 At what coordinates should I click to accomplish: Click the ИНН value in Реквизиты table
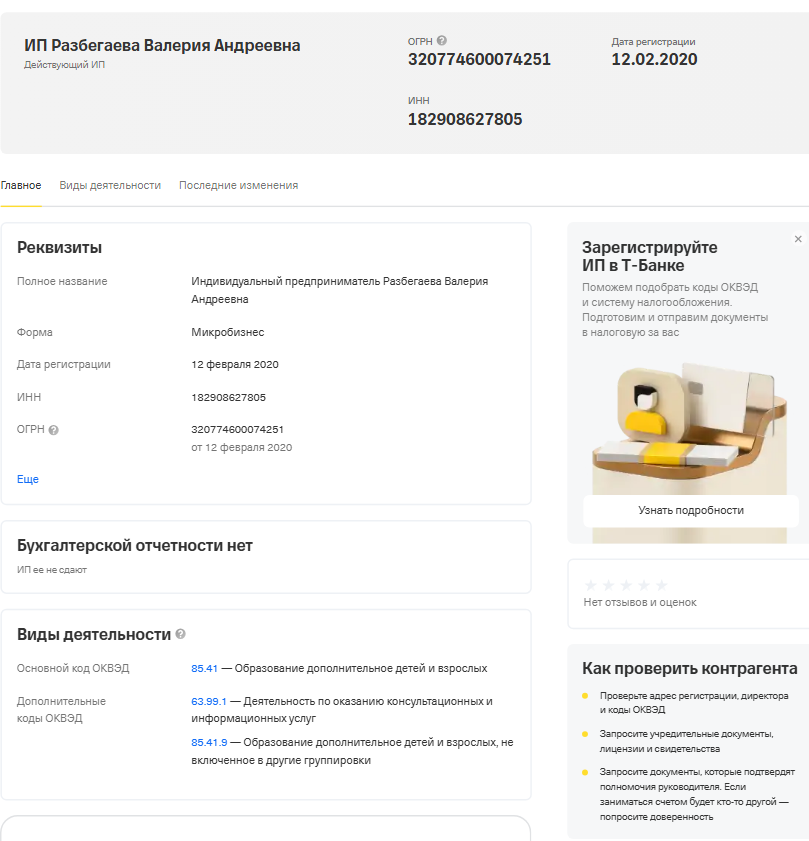tap(229, 397)
